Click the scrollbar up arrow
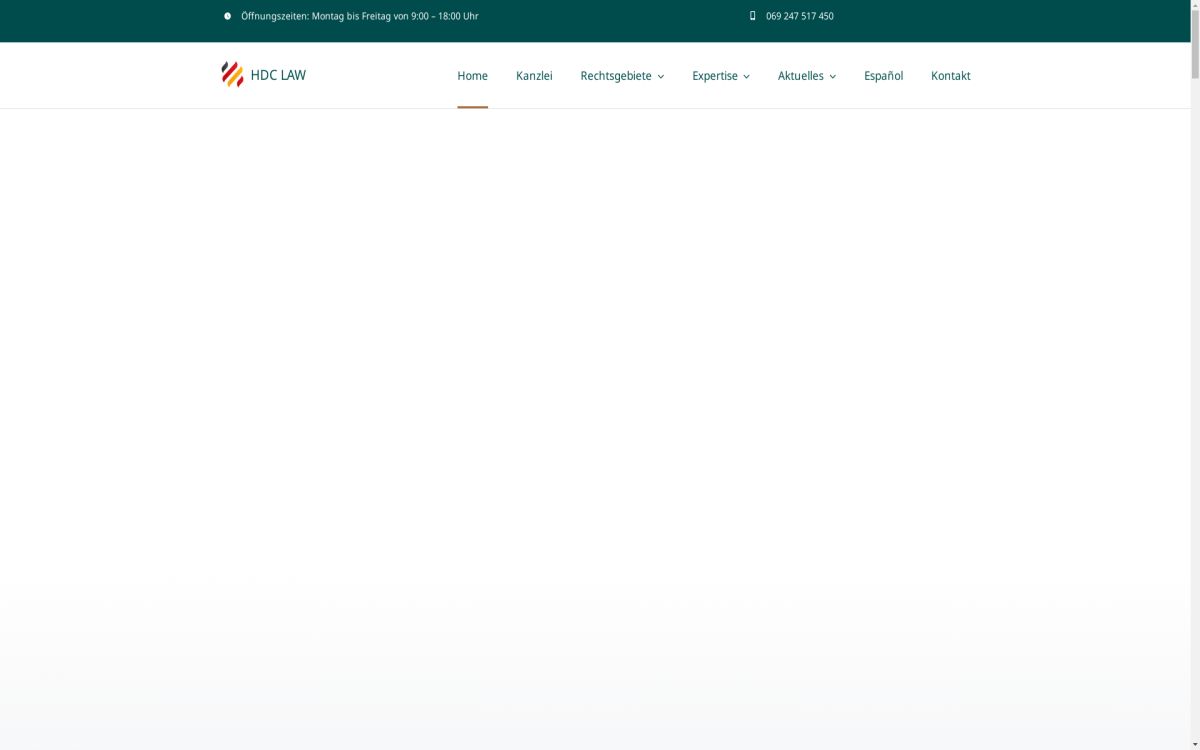This screenshot has width=1200, height=750. click(x=1195, y=6)
